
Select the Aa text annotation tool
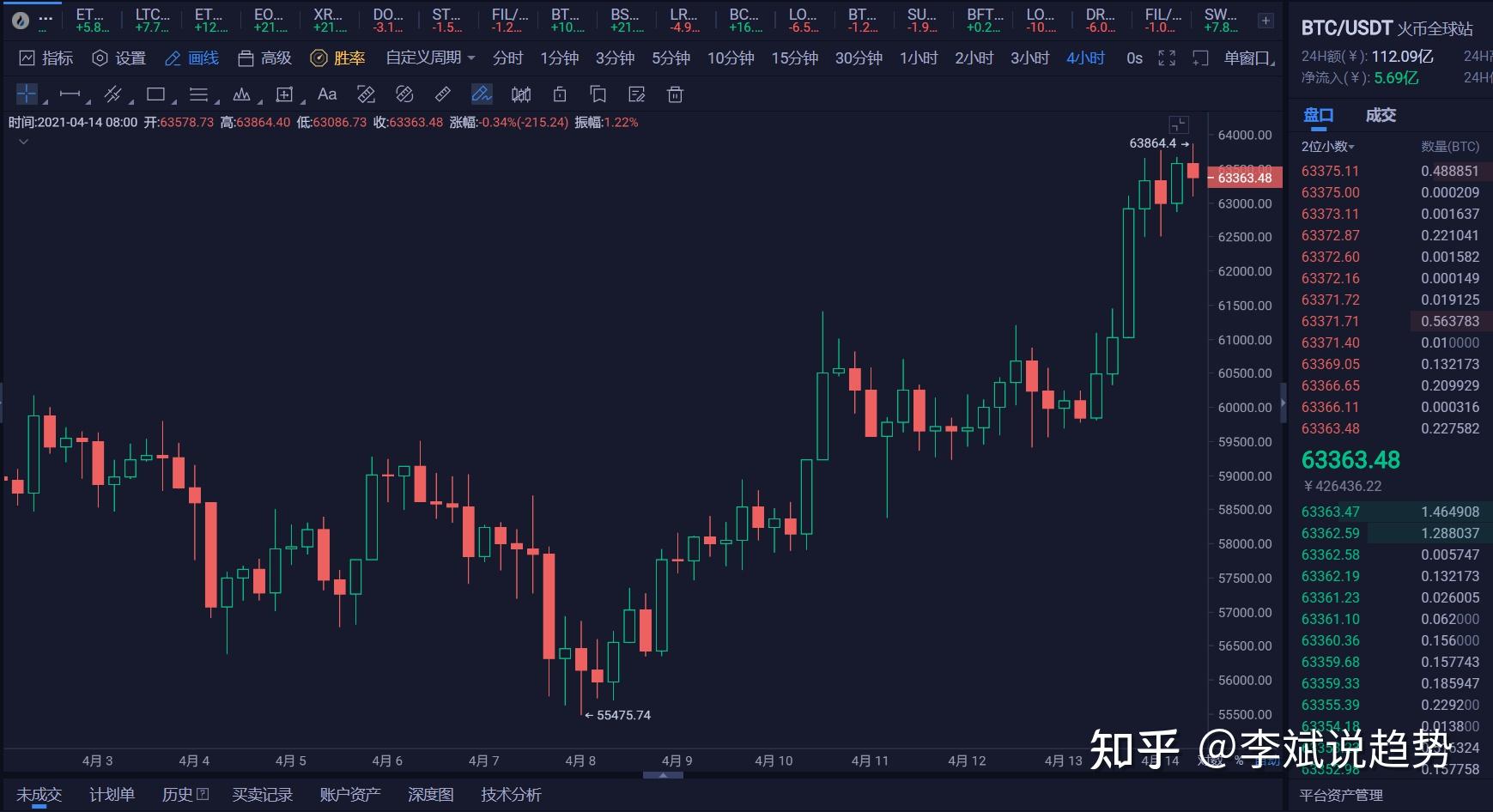[327, 94]
